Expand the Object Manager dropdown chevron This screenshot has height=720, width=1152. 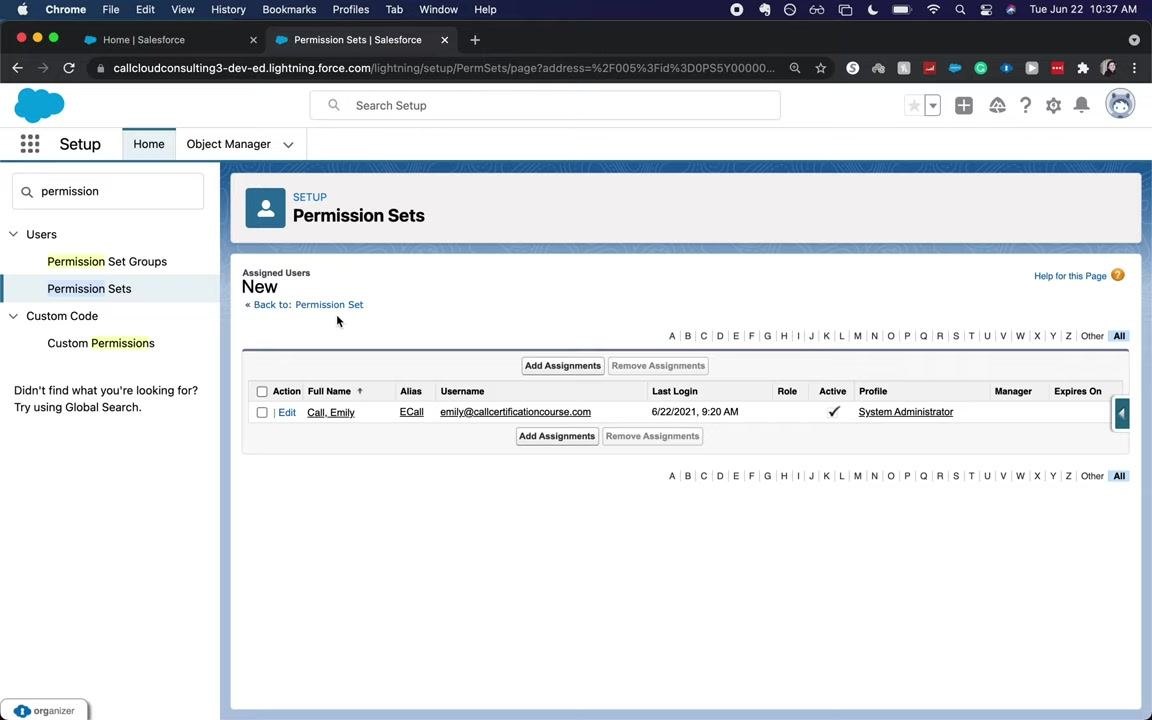[x=288, y=145]
